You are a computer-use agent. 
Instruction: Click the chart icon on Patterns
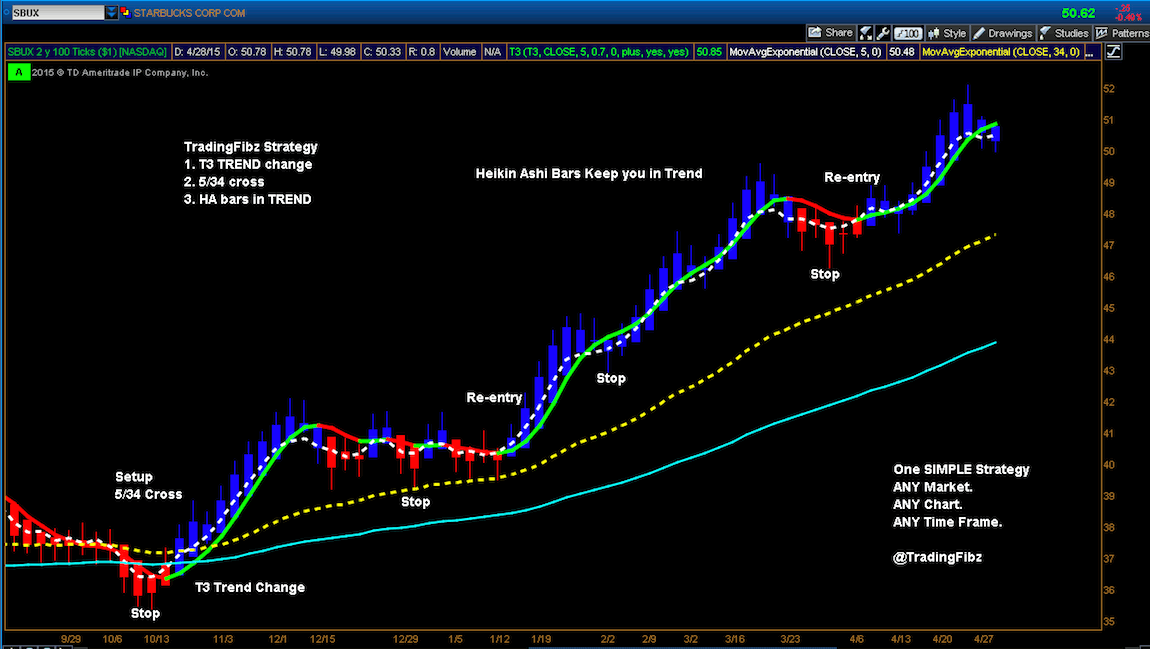[x=1102, y=33]
